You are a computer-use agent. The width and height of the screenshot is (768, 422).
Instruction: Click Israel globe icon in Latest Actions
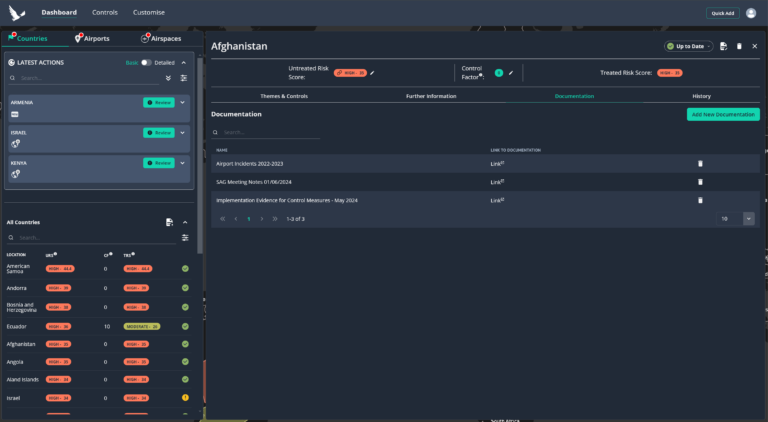16,143
